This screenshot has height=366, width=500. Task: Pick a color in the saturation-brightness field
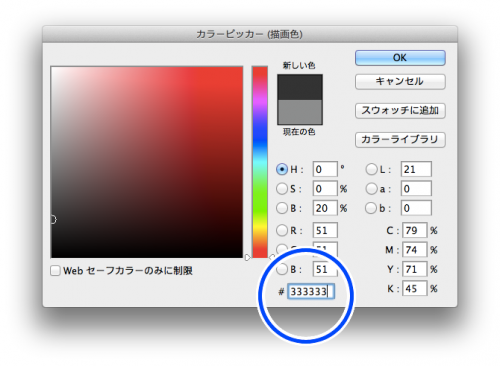pyautogui.click(x=147, y=162)
